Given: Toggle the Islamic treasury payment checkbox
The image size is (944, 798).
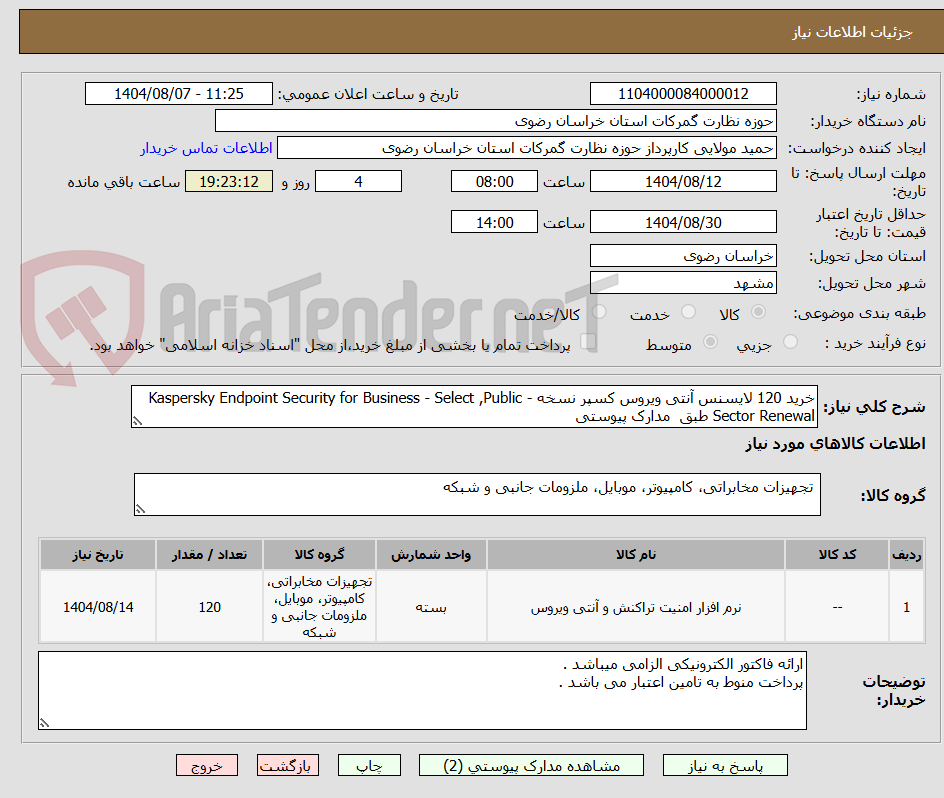Looking at the screenshot, I should 588,342.
